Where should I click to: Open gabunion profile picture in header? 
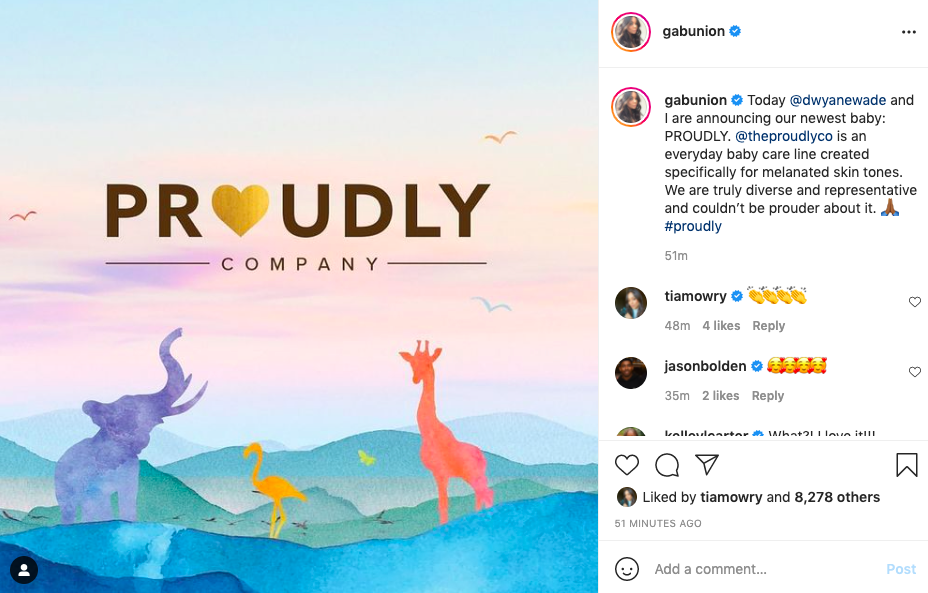(x=631, y=31)
